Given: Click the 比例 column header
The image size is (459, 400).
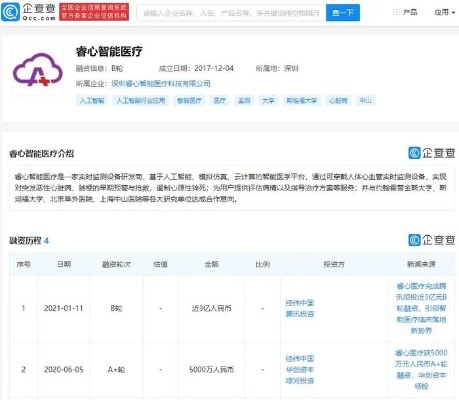Looking at the screenshot, I should [x=262, y=264].
